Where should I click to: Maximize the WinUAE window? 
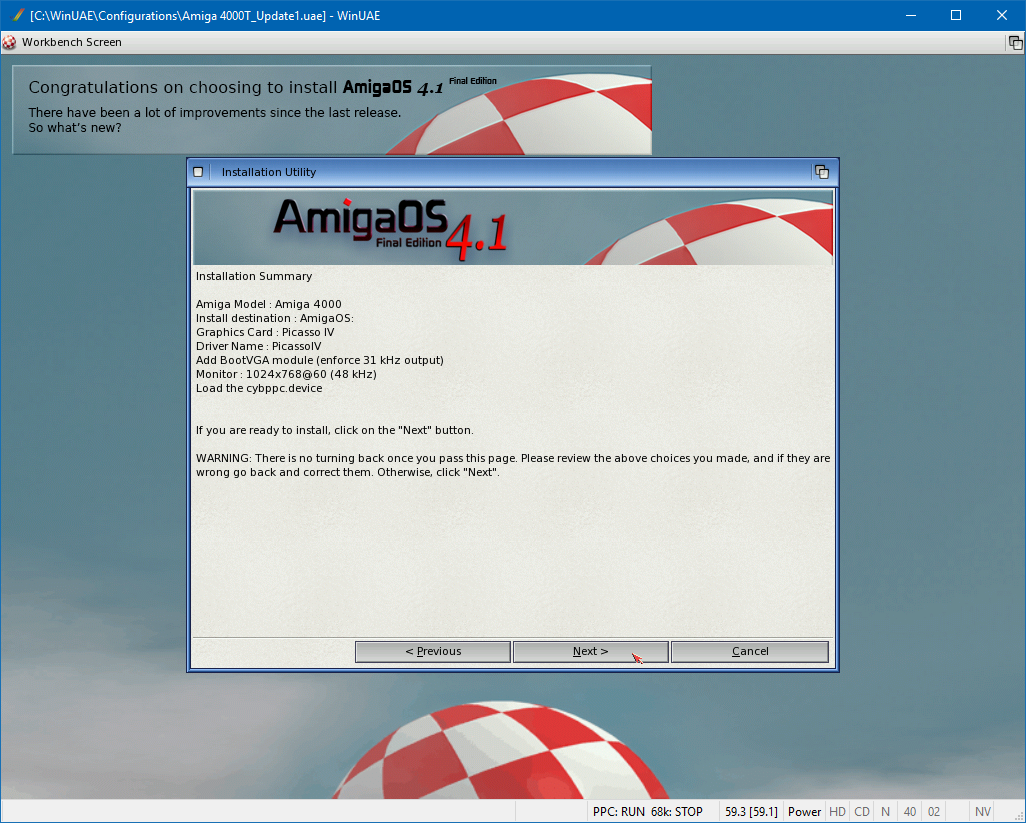coord(955,15)
